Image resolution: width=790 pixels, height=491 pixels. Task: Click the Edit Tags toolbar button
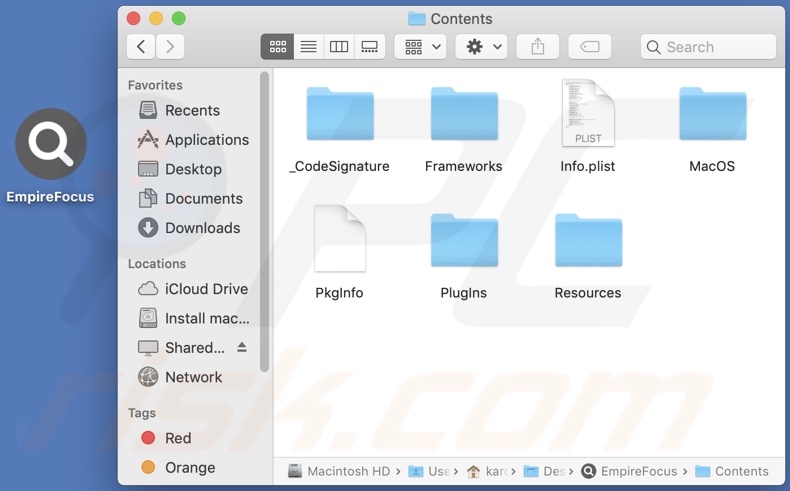coord(589,47)
